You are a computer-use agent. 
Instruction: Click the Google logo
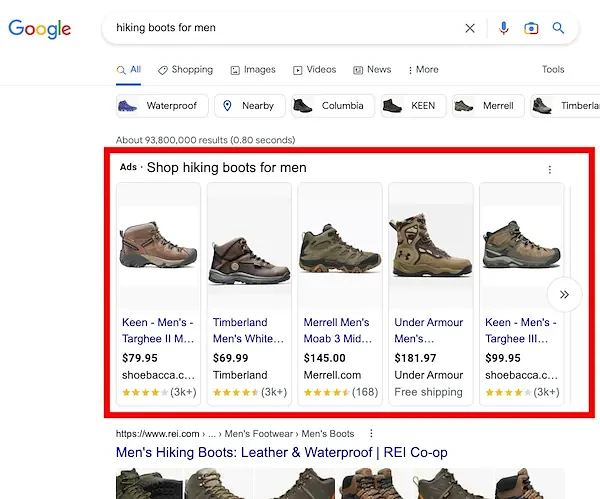click(40, 29)
